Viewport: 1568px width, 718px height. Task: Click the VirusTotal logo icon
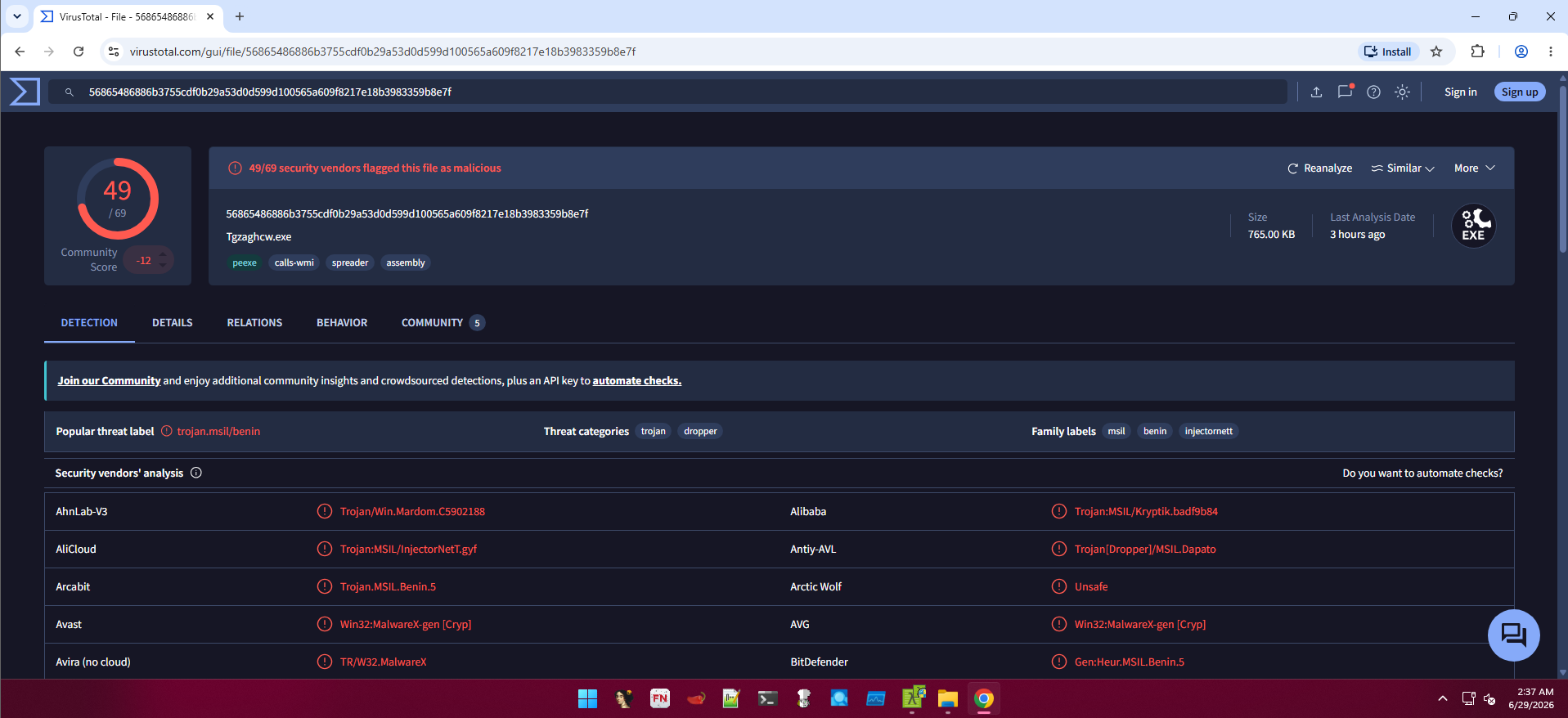(x=25, y=92)
